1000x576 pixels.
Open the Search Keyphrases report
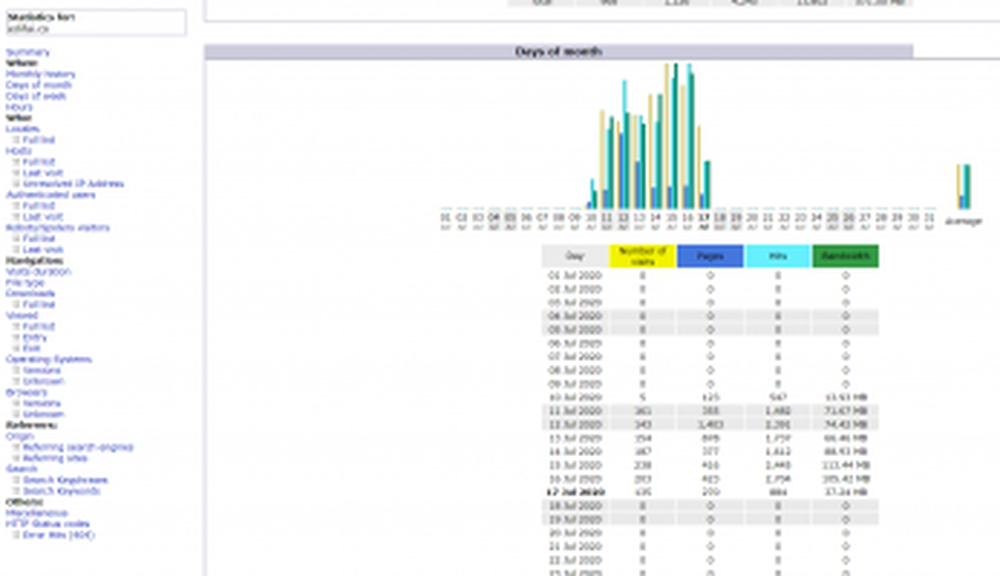[x=64, y=479]
